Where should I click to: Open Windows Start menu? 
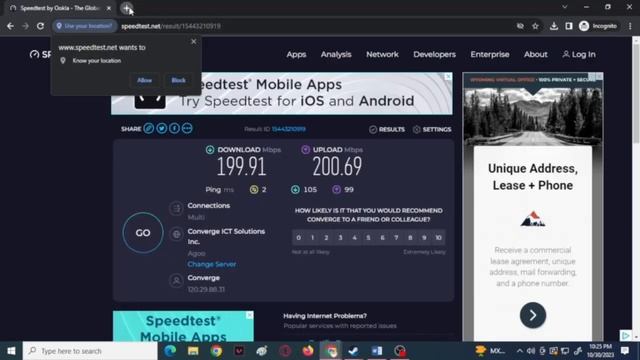tap(11, 351)
